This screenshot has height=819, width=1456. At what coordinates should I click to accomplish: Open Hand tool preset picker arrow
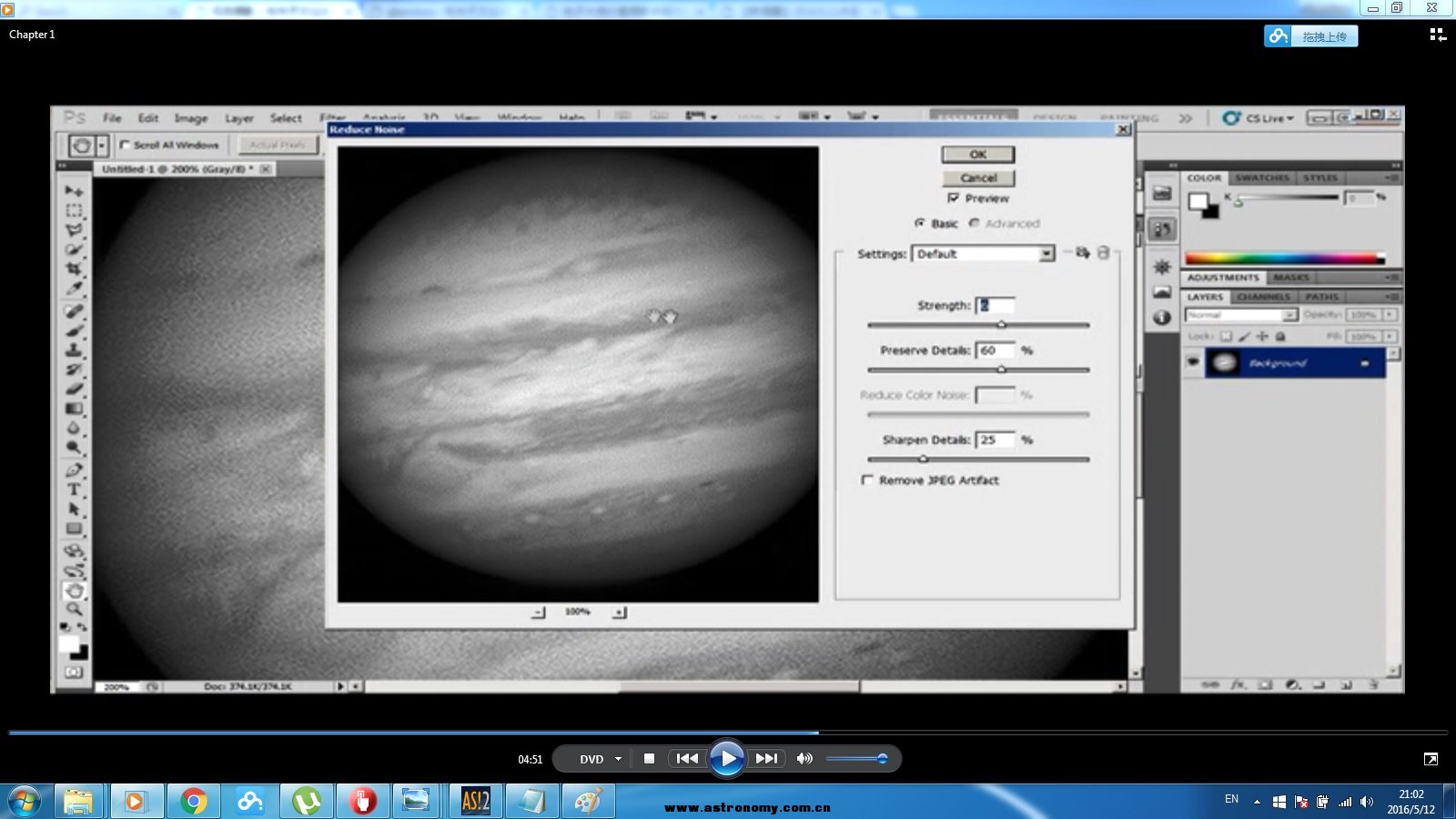[102, 146]
